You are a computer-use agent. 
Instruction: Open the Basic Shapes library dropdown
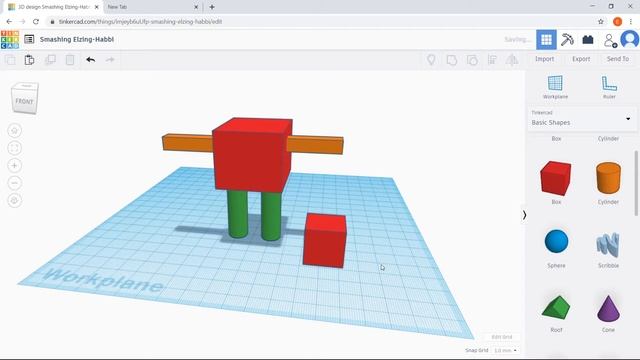point(582,119)
